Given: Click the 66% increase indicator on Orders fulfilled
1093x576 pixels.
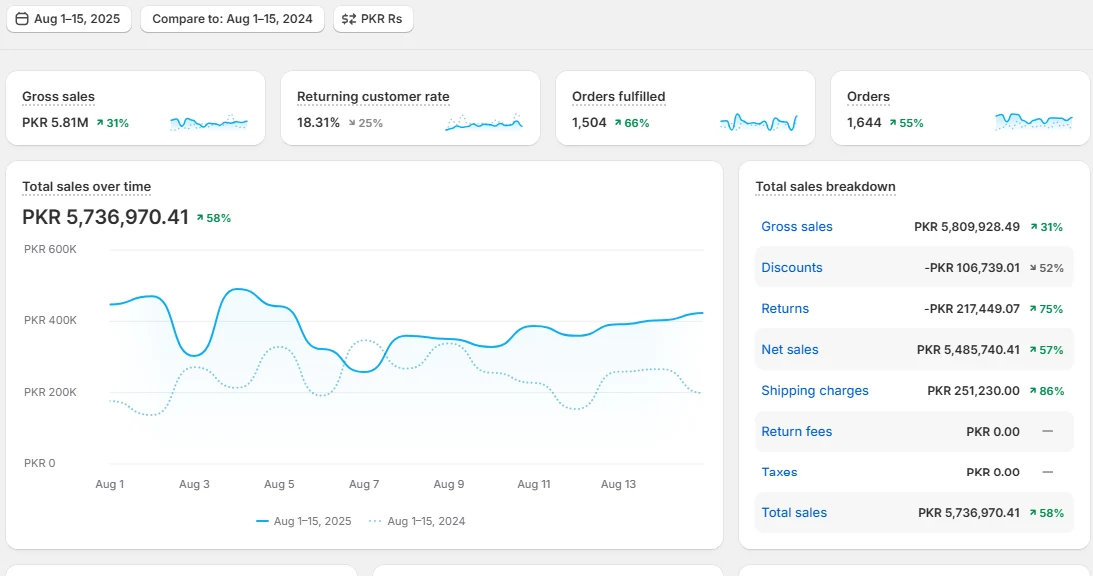Looking at the screenshot, I should coord(632,123).
